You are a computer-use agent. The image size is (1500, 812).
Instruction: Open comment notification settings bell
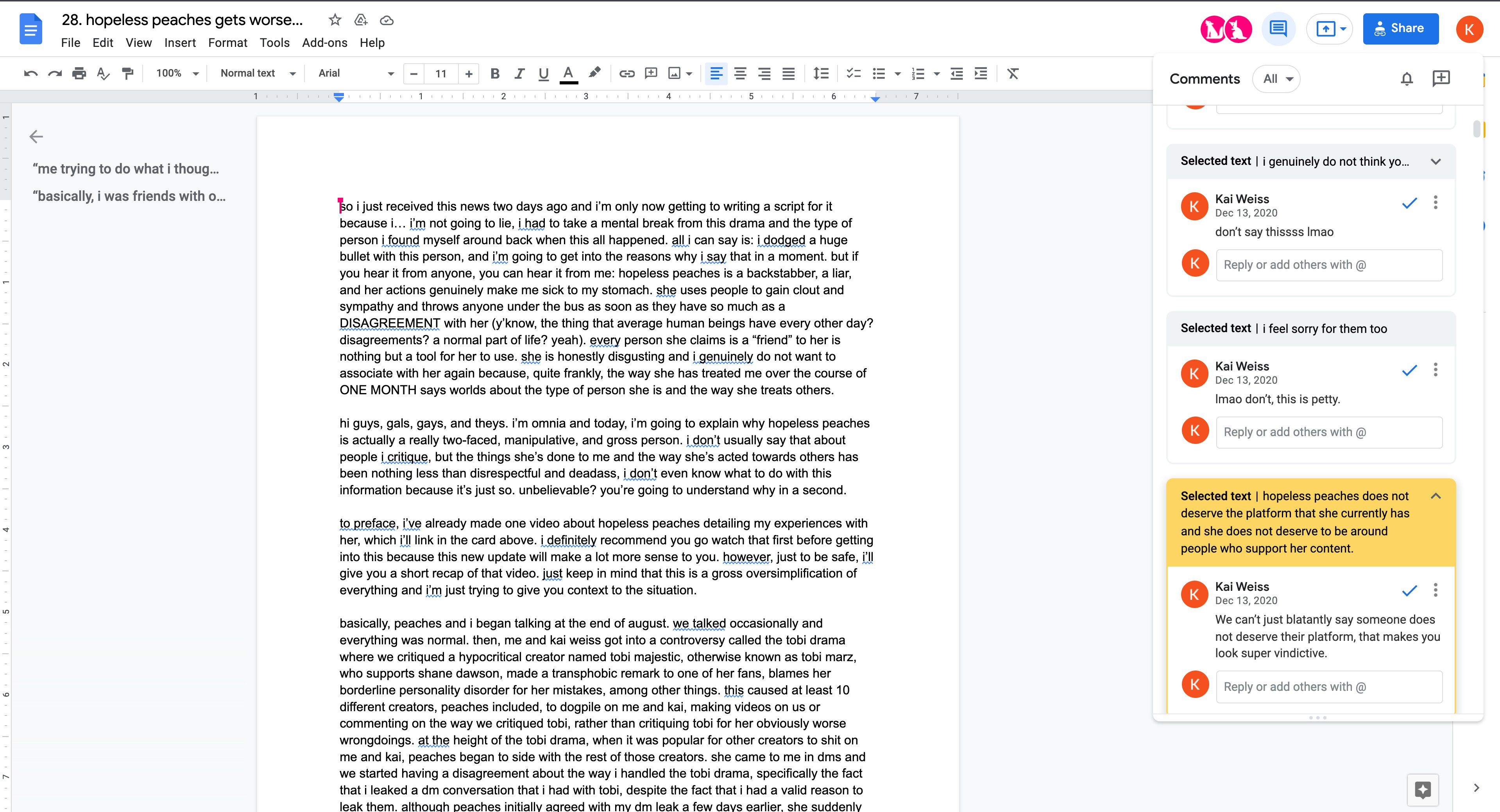pos(1407,79)
